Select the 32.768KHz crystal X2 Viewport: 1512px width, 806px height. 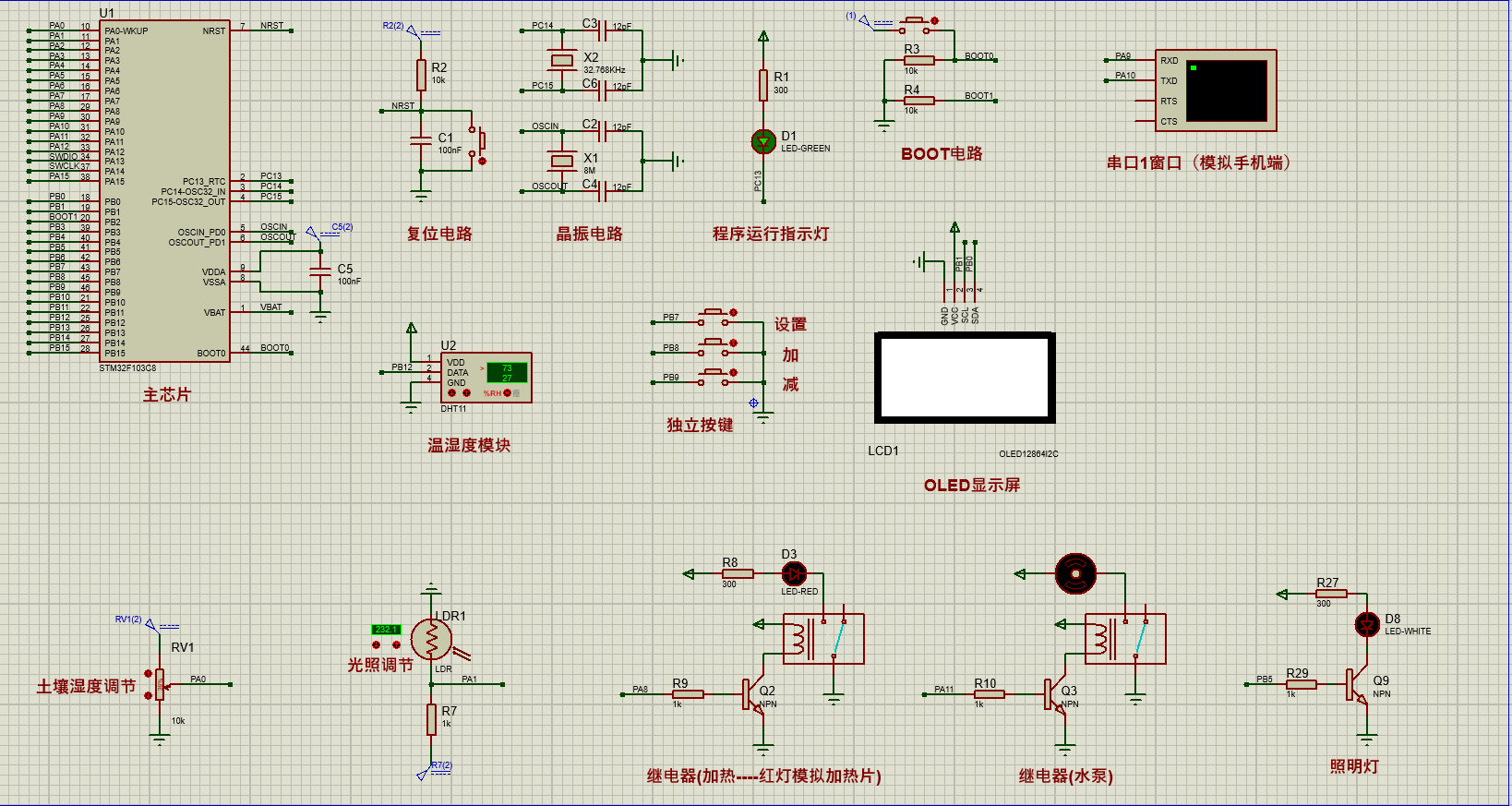tap(562, 61)
